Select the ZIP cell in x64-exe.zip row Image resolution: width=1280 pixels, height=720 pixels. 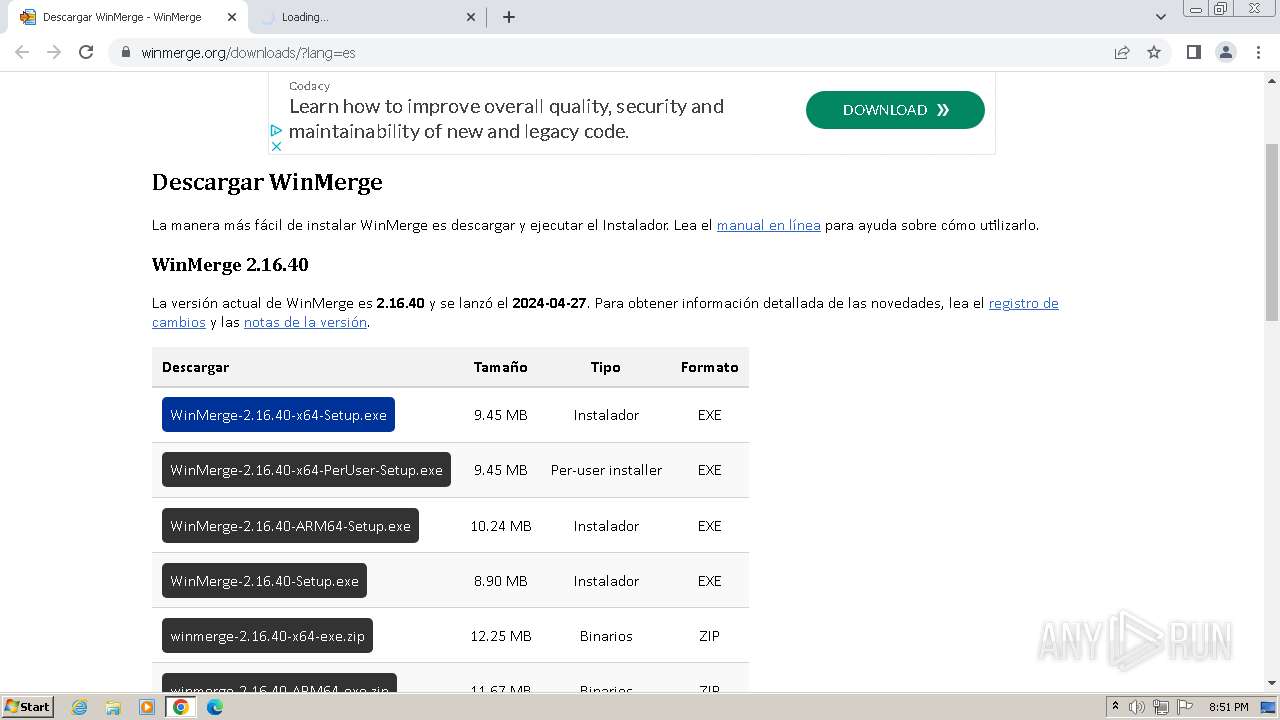point(710,636)
